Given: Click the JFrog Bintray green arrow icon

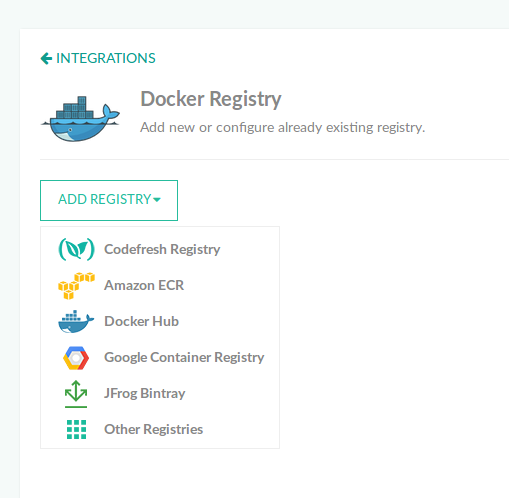Looking at the screenshot, I should pos(76,394).
